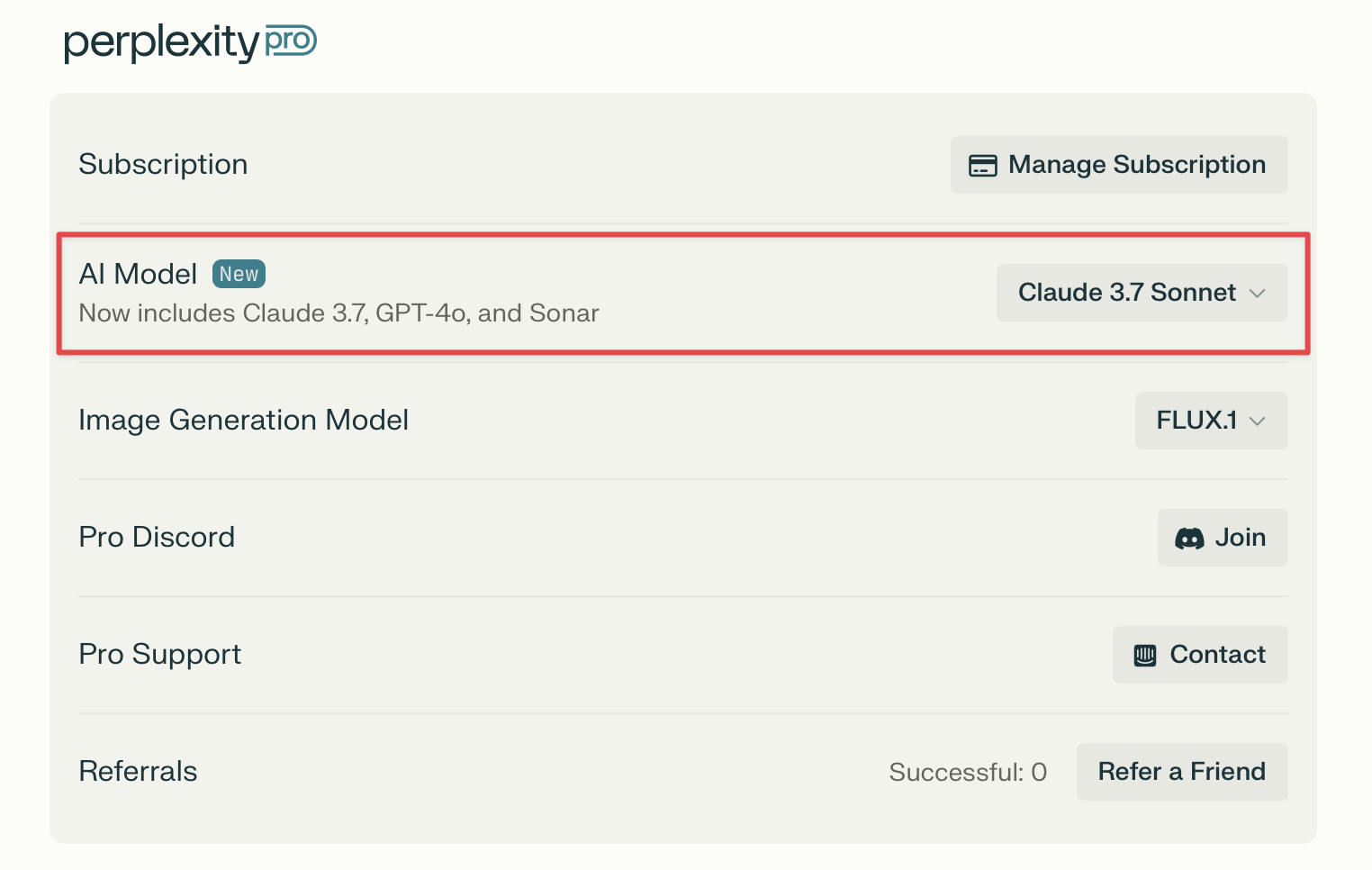Click the New badge next to AI Model
The height and width of the screenshot is (870, 1372).
pos(239,274)
